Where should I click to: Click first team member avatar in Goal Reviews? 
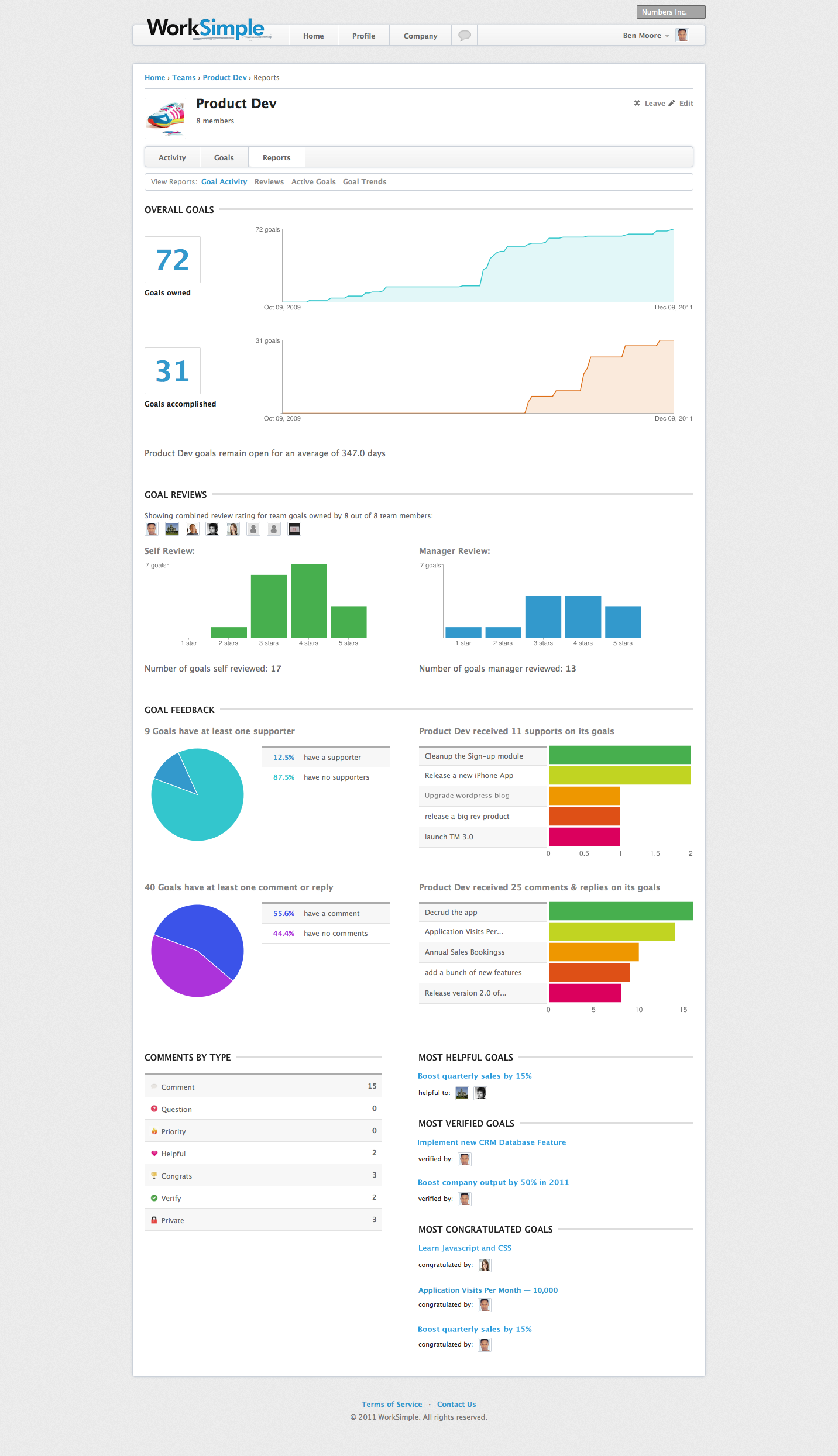[x=152, y=529]
